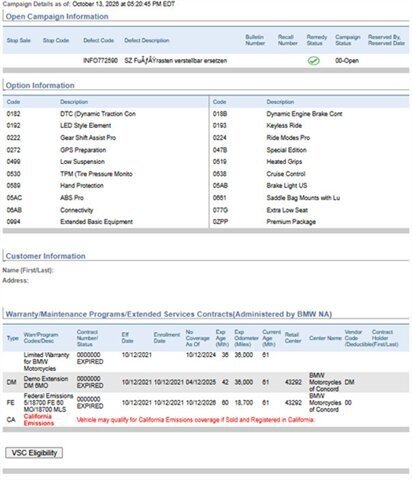Select BMW Motorcycles of Concord in DM row
This screenshot has height=480, width=412.
[x=325, y=382]
